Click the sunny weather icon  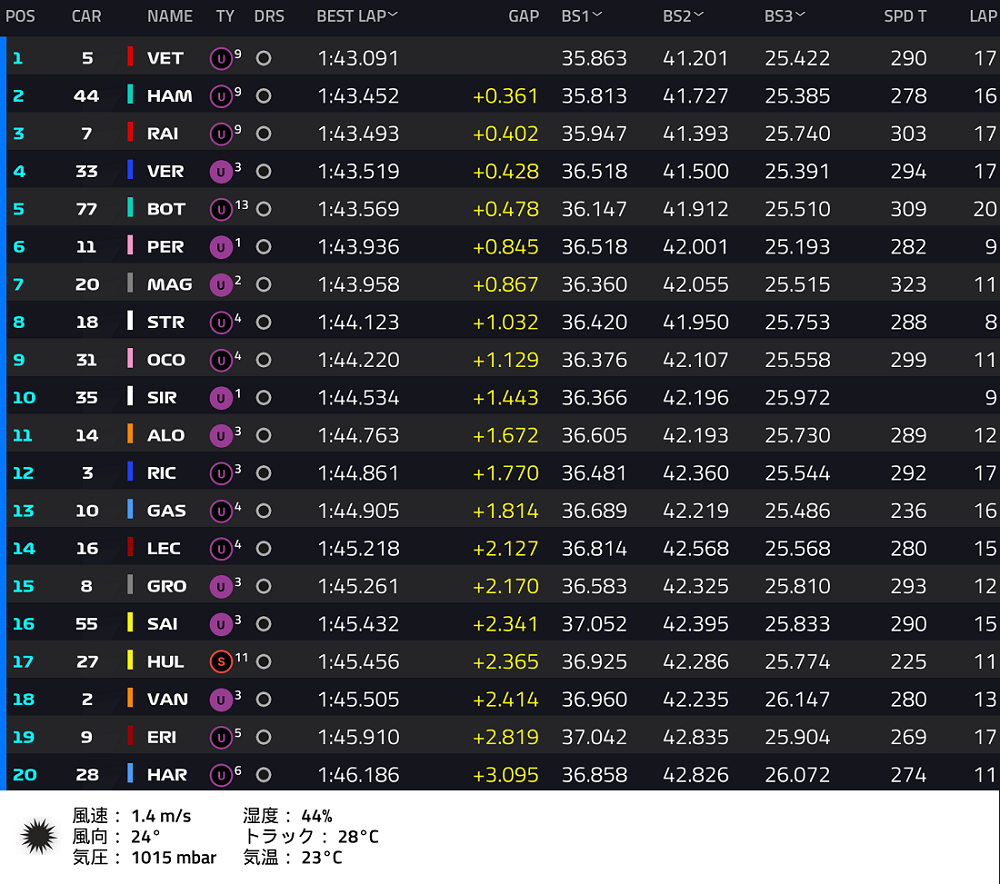38,836
